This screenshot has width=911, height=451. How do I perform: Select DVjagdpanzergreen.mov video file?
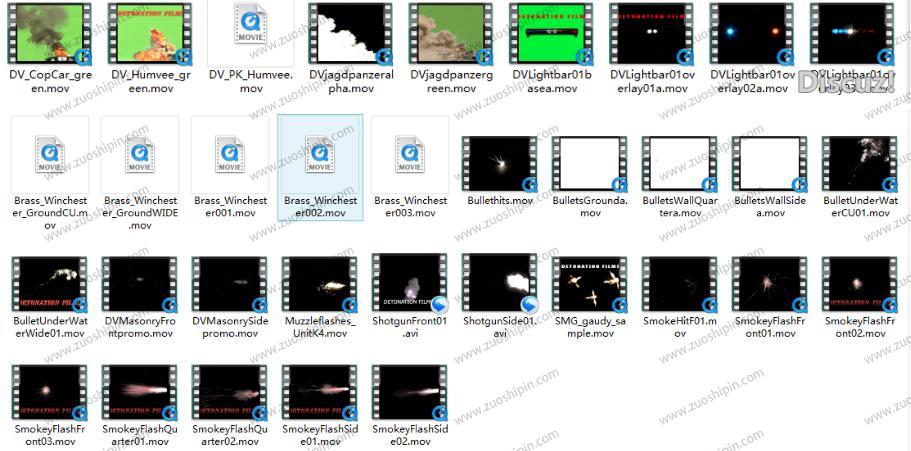click(410, 33)
